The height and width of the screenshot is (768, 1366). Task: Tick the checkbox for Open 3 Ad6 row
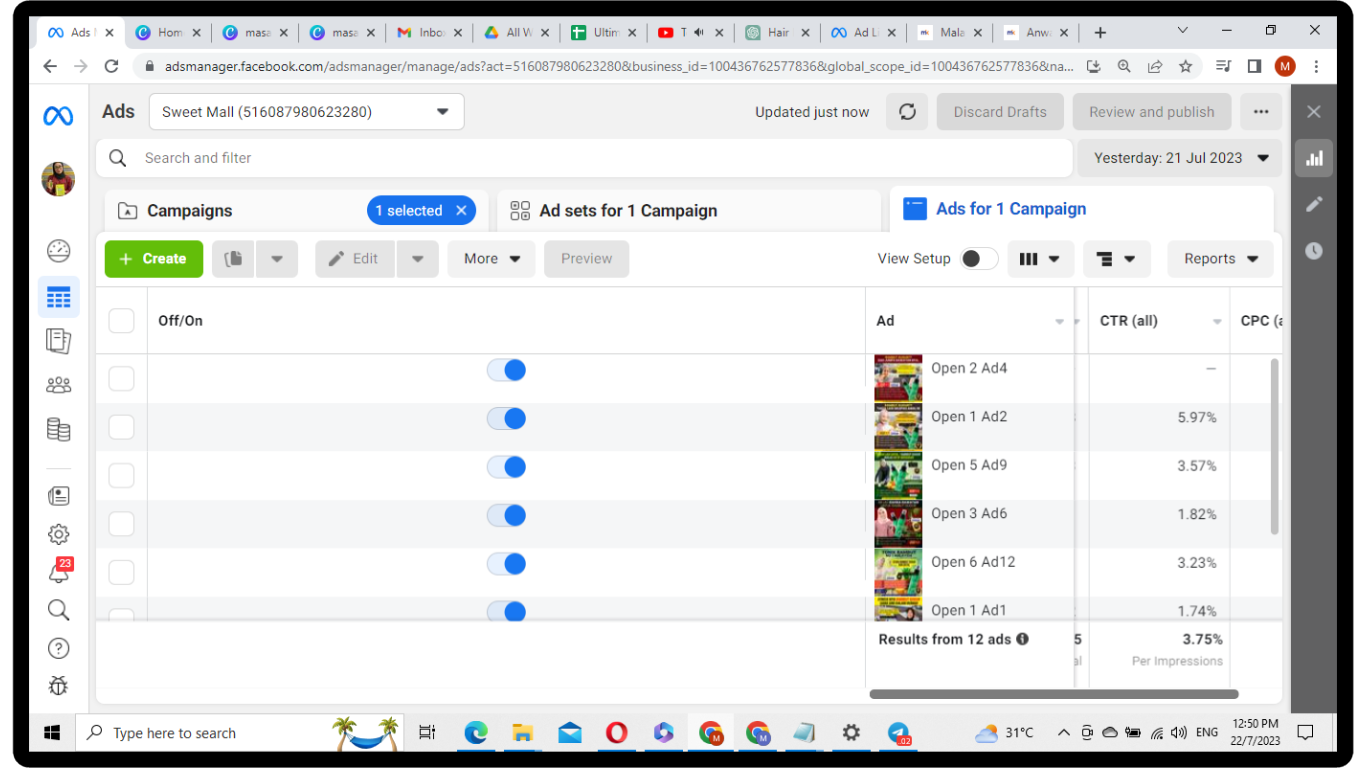point(121,524)
